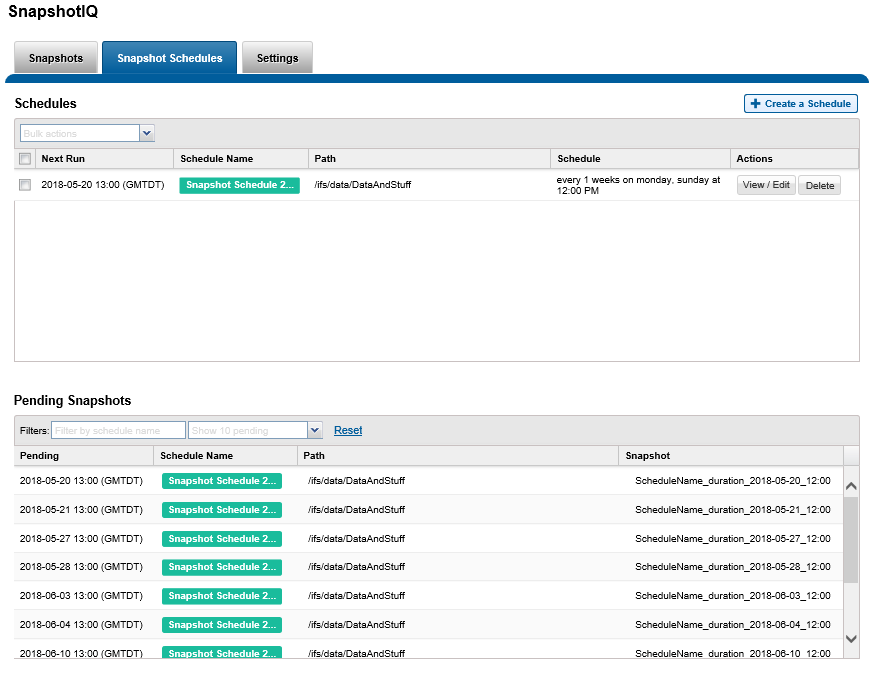Open the Bulk actions dropdown chevron
Image resolution: width=872 pixels, height=681 pixels.
(146, 132)
